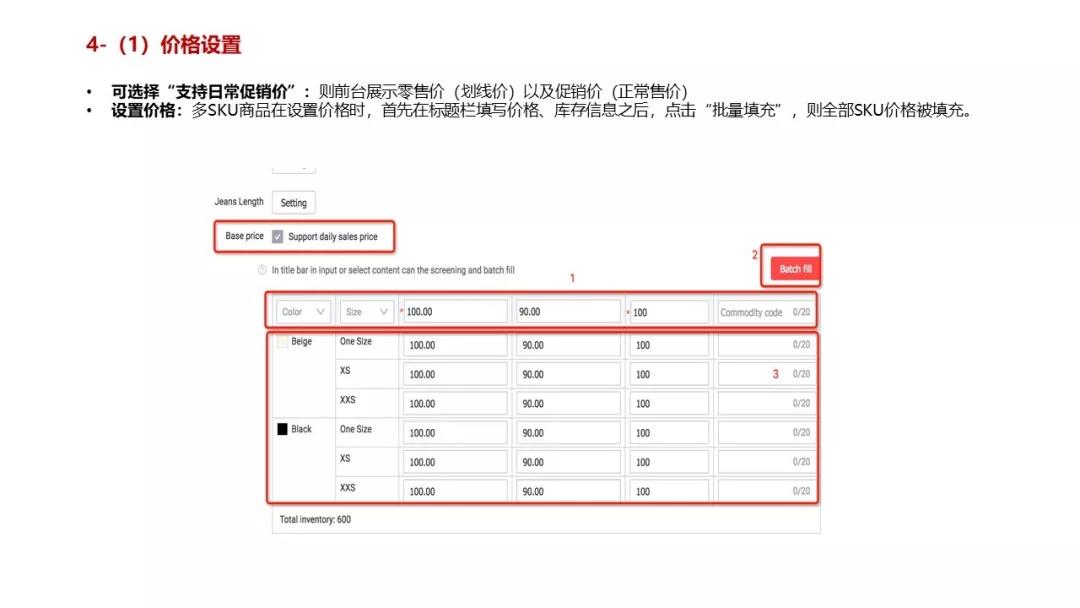Open the Color dropdown in the title bar
The width and height of the screenshot is (1080, 608).
(302, 311)
